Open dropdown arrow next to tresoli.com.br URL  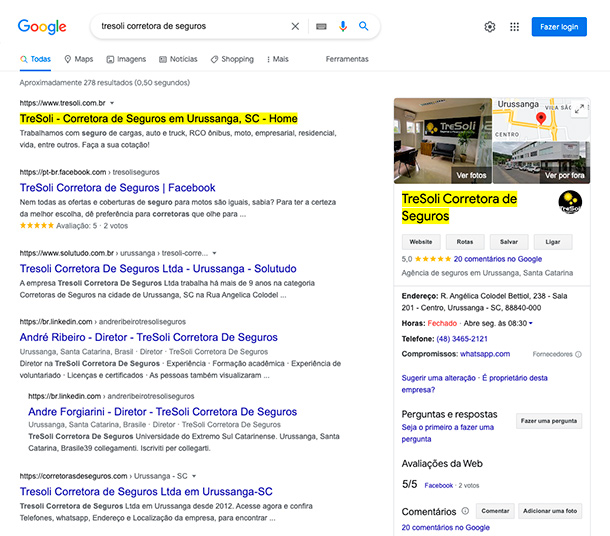pos(112,103)
